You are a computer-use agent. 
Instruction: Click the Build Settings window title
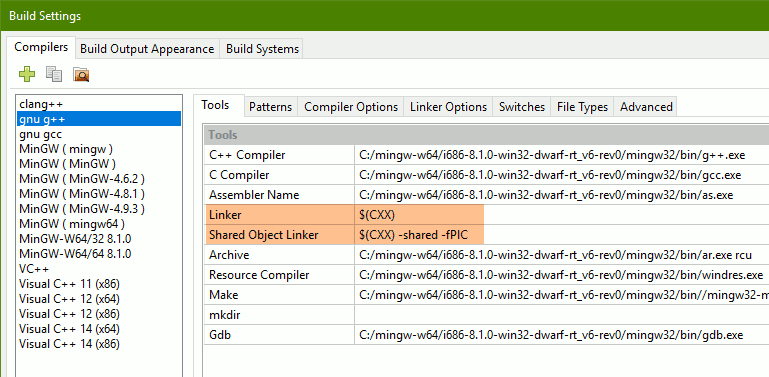[x=45, y=16]
